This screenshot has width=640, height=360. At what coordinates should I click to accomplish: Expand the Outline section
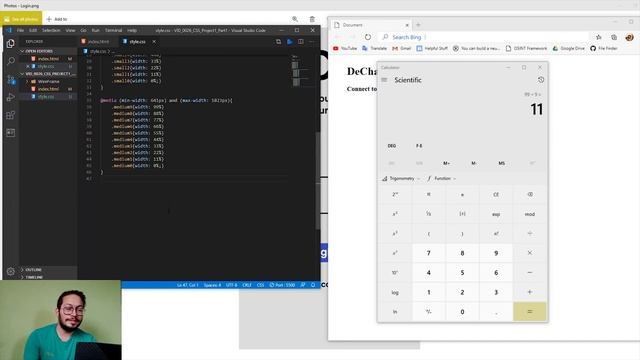33,270
